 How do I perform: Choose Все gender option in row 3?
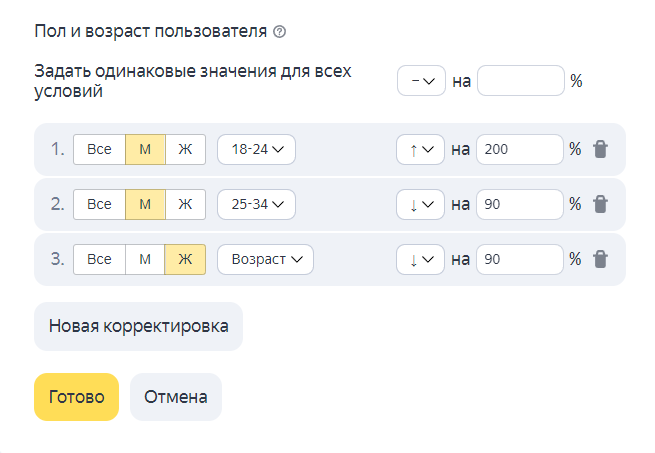click(99, 259)
